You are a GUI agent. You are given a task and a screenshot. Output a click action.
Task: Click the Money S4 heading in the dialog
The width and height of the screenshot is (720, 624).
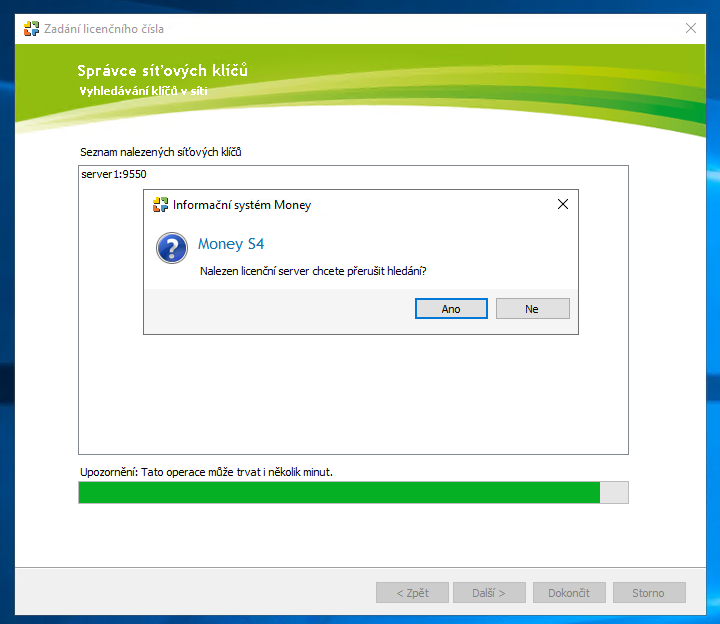pos(231,244)
